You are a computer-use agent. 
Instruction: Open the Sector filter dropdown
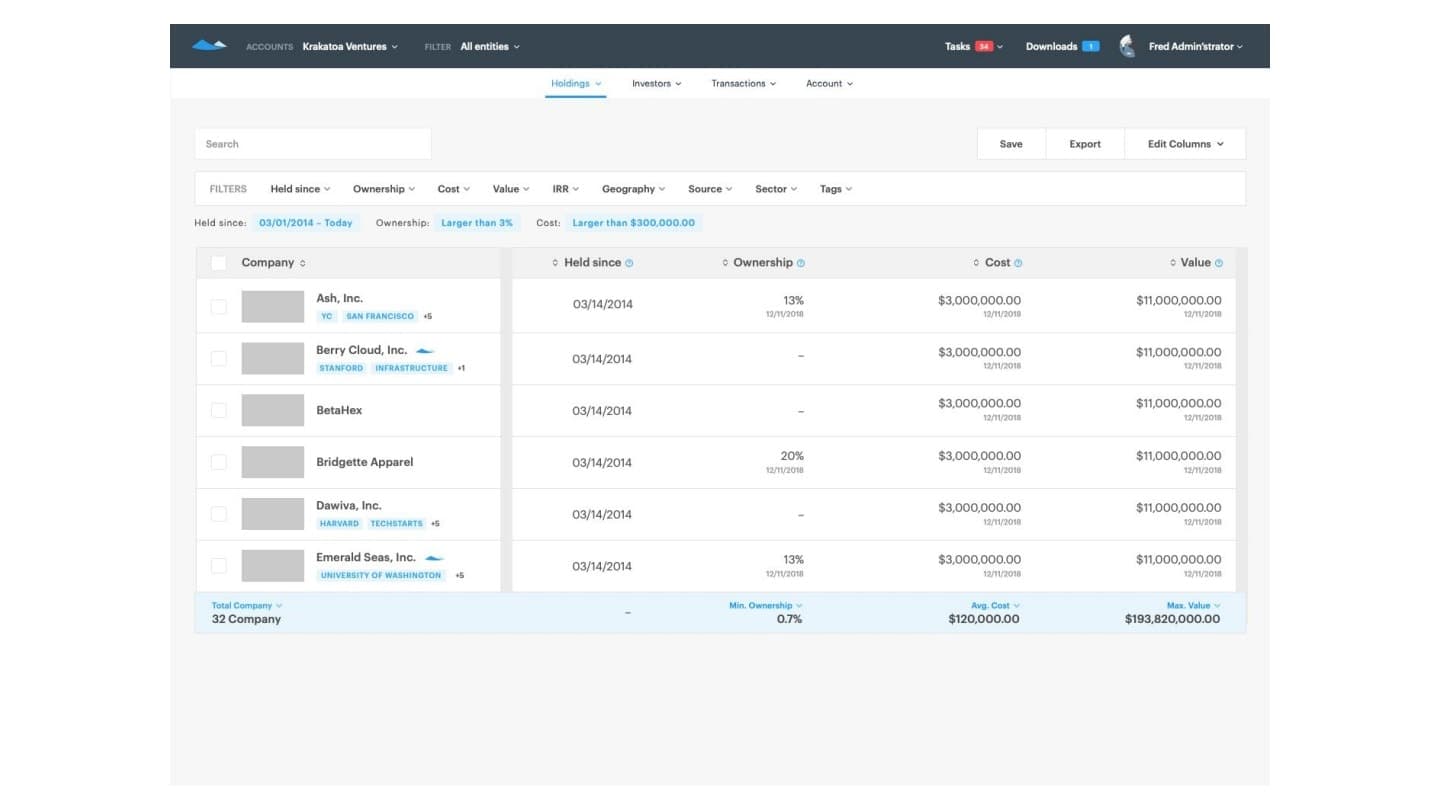click(x=776, y=189)
